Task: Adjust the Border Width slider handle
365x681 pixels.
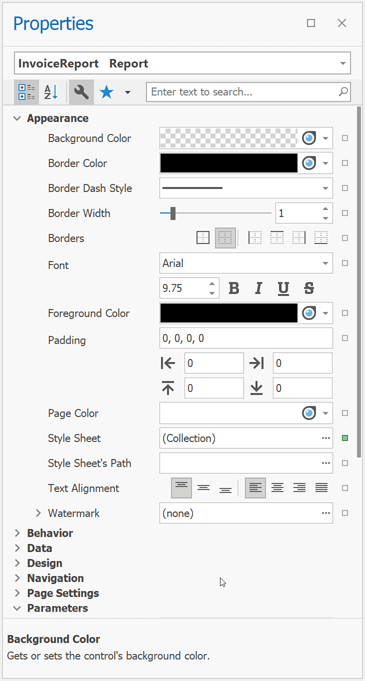Action: pos(173,213)
